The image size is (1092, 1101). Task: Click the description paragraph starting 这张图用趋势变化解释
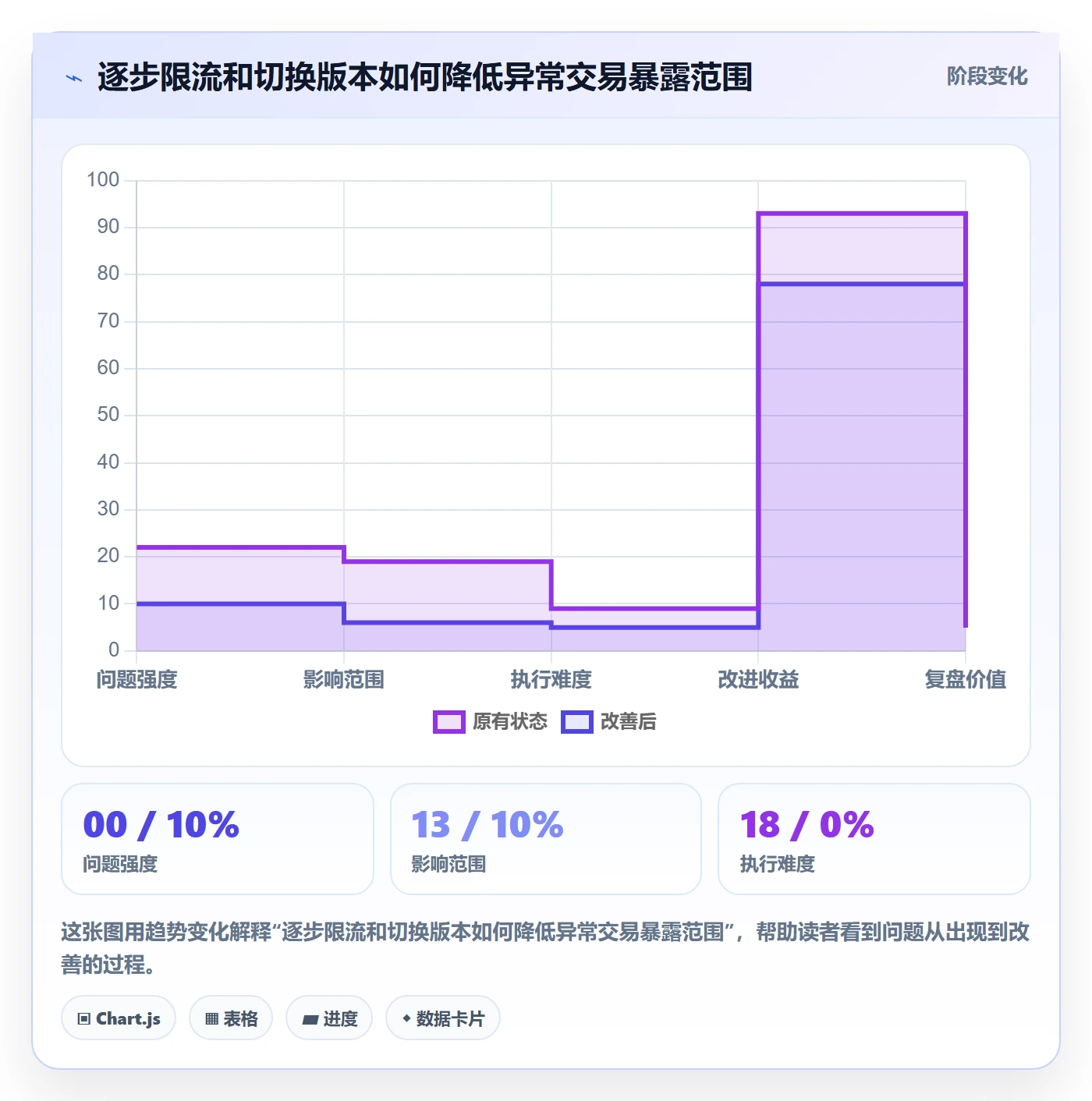coord(546,948)
